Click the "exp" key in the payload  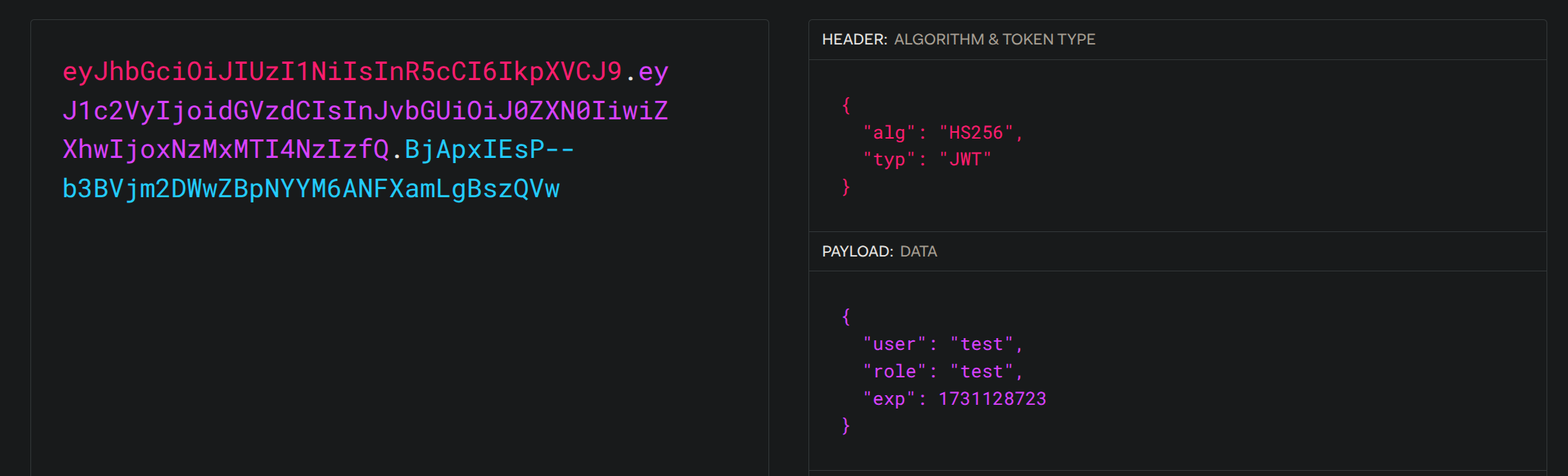click(889, 399)
